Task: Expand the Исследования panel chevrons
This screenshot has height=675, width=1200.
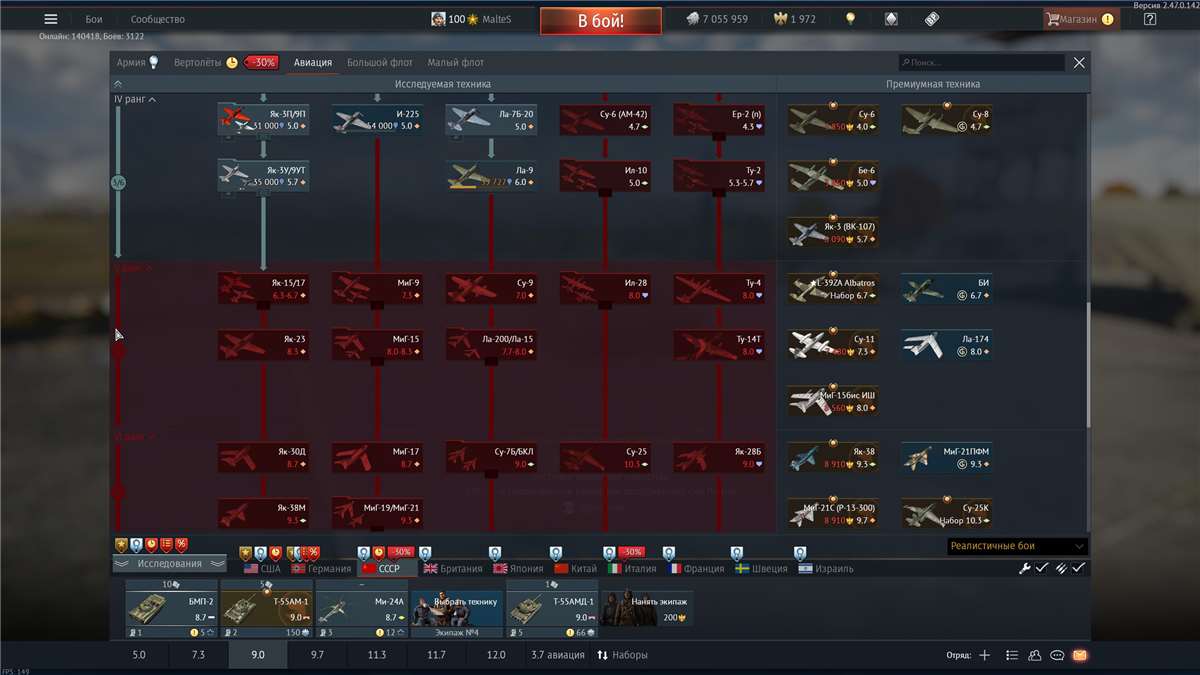Action: click(122, 563)
